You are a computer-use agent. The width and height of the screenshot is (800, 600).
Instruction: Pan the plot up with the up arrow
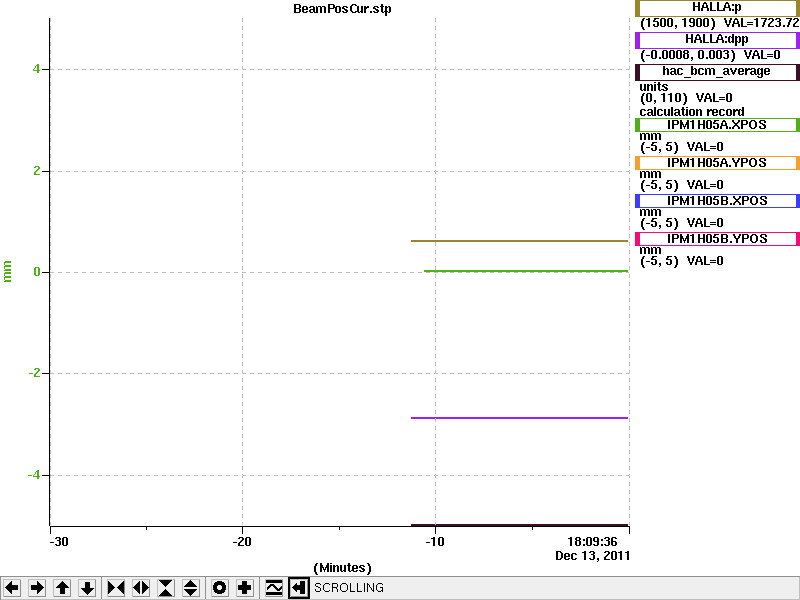62,588
